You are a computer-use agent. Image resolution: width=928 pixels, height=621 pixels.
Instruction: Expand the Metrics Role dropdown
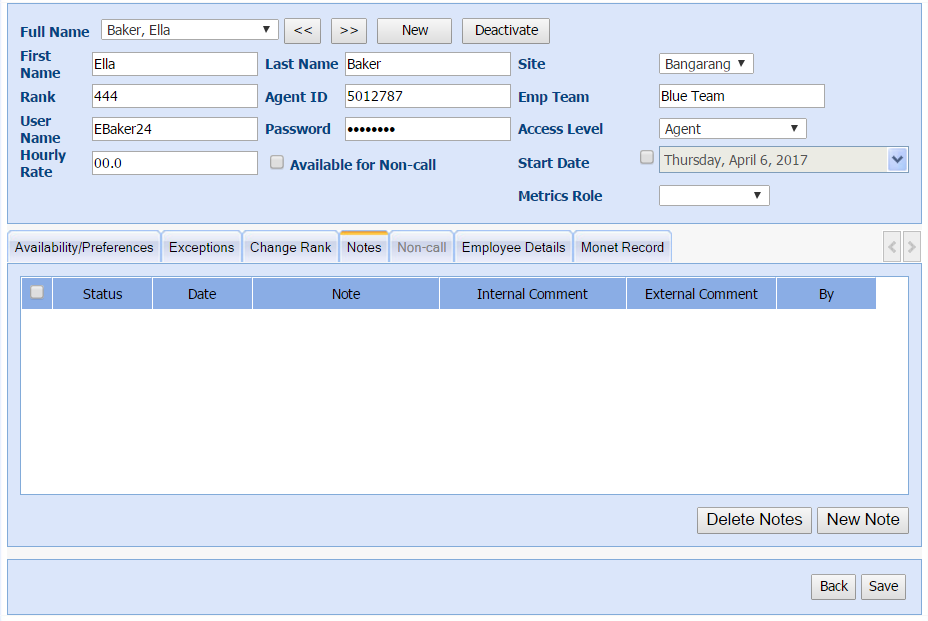coord(714,196)
